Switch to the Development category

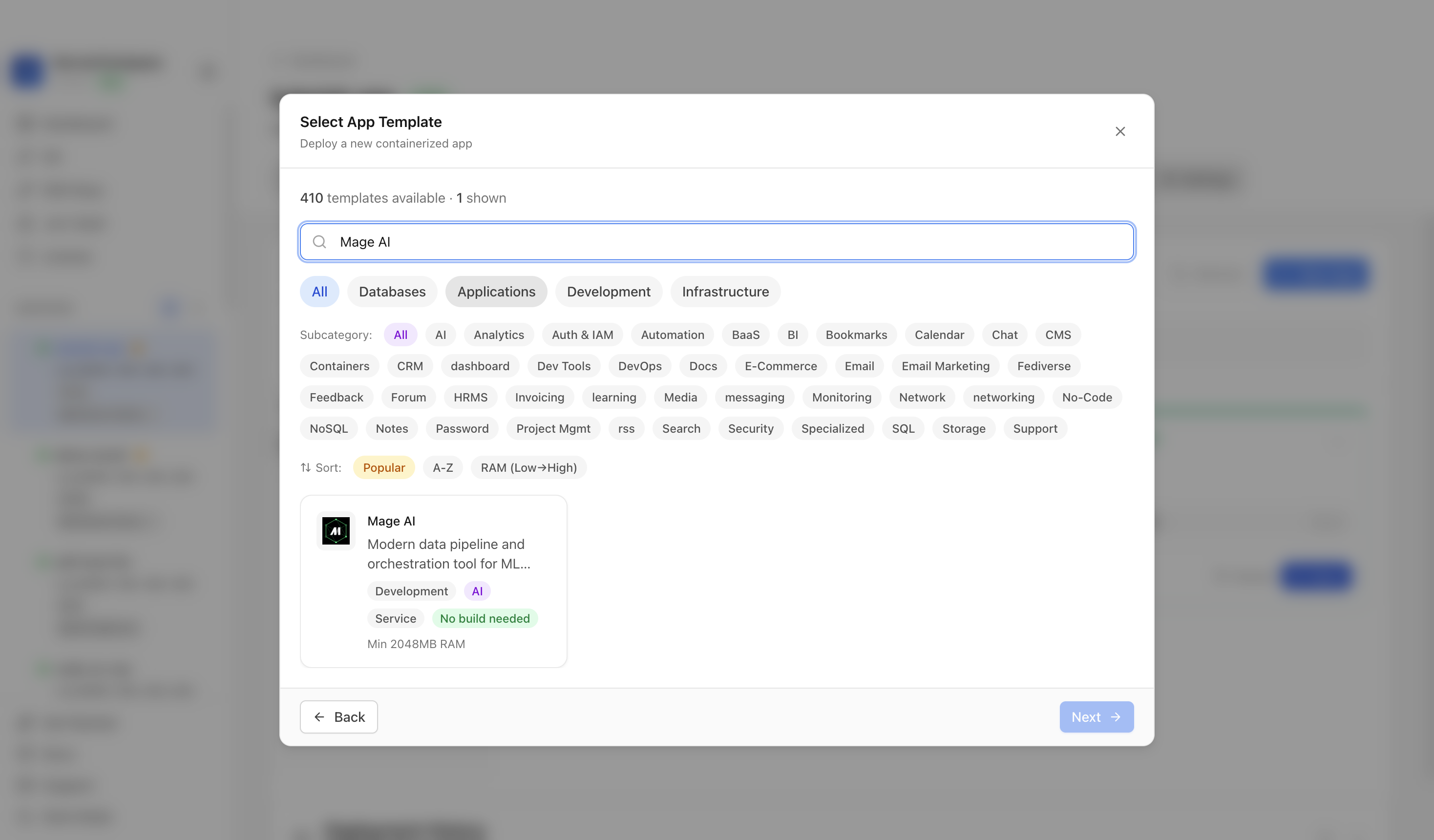(x=608, y=292)
